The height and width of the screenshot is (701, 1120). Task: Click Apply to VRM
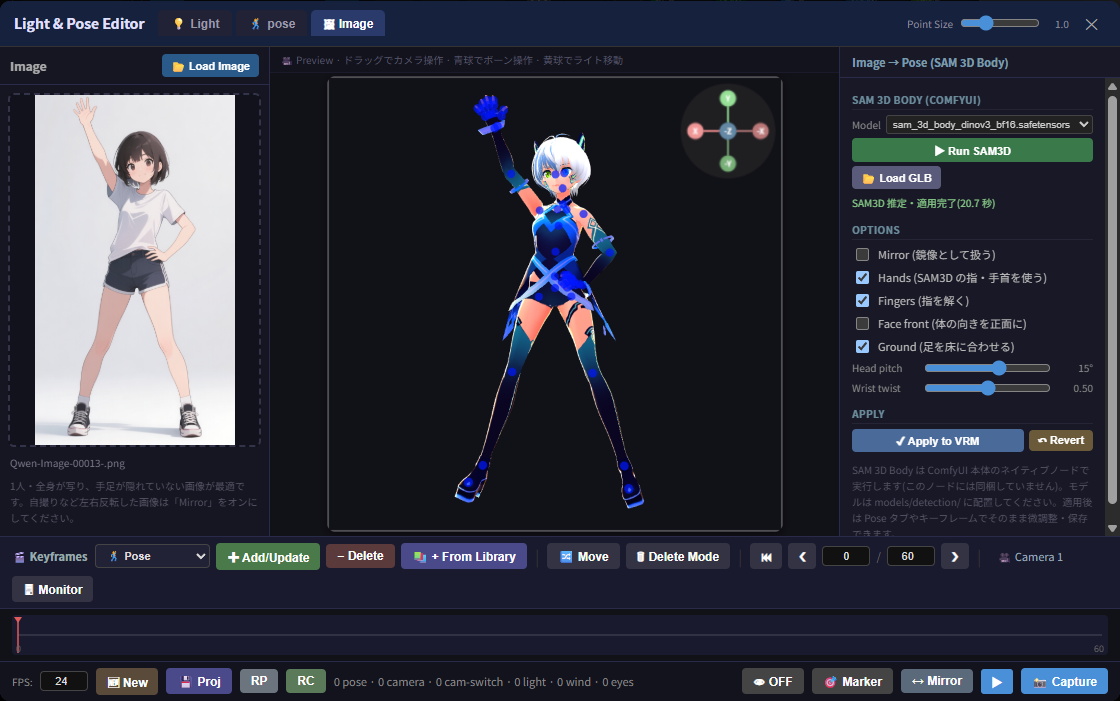[x=937, y=441]
